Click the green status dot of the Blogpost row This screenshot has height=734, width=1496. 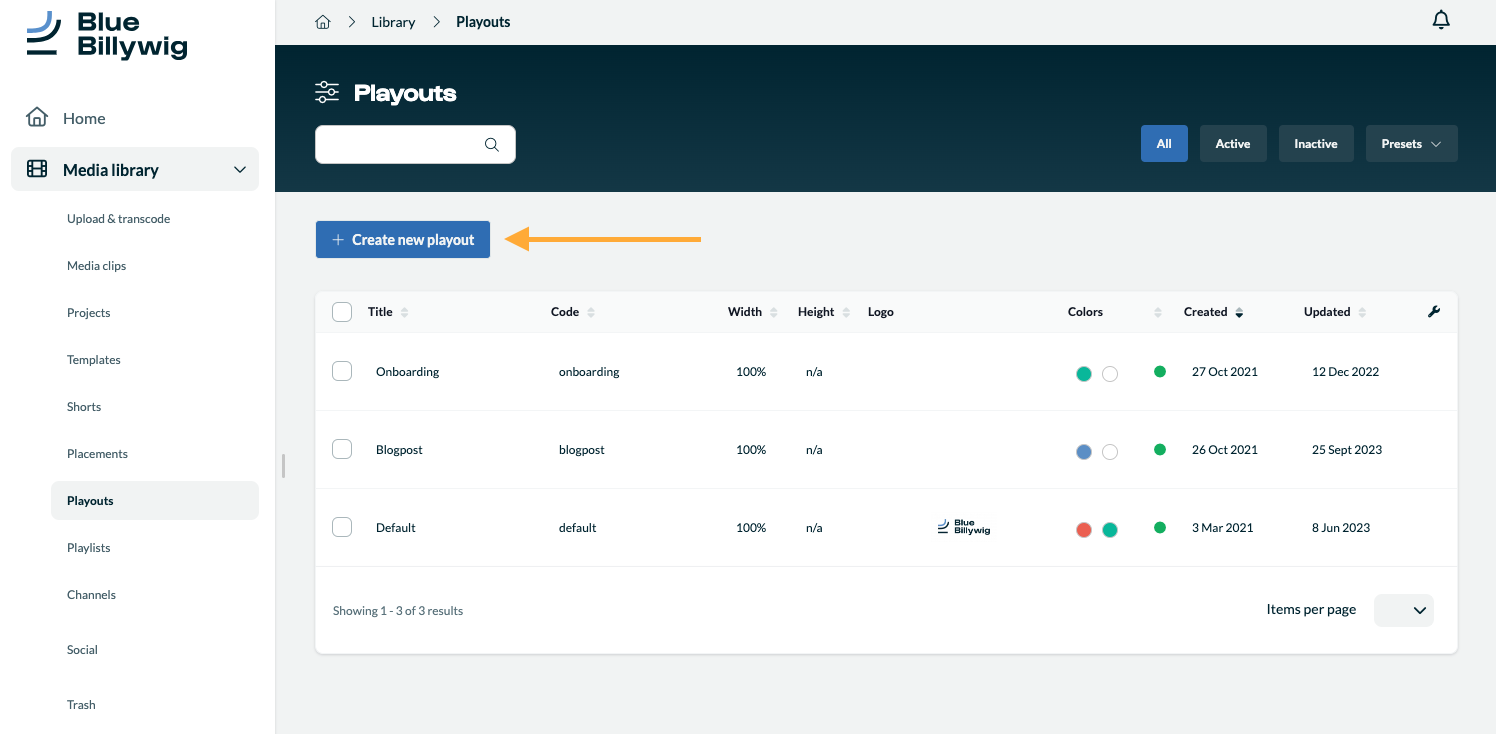coord(1160,449)
